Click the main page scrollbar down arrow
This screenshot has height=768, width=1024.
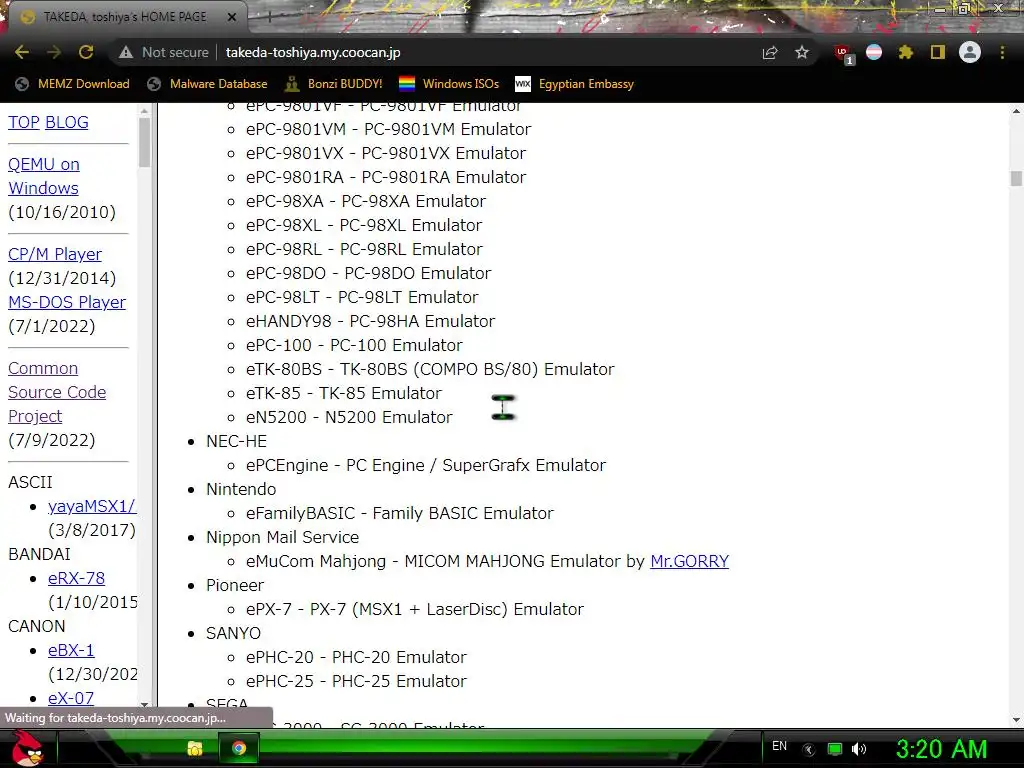pyautogui.click(x=1016, y=720)
